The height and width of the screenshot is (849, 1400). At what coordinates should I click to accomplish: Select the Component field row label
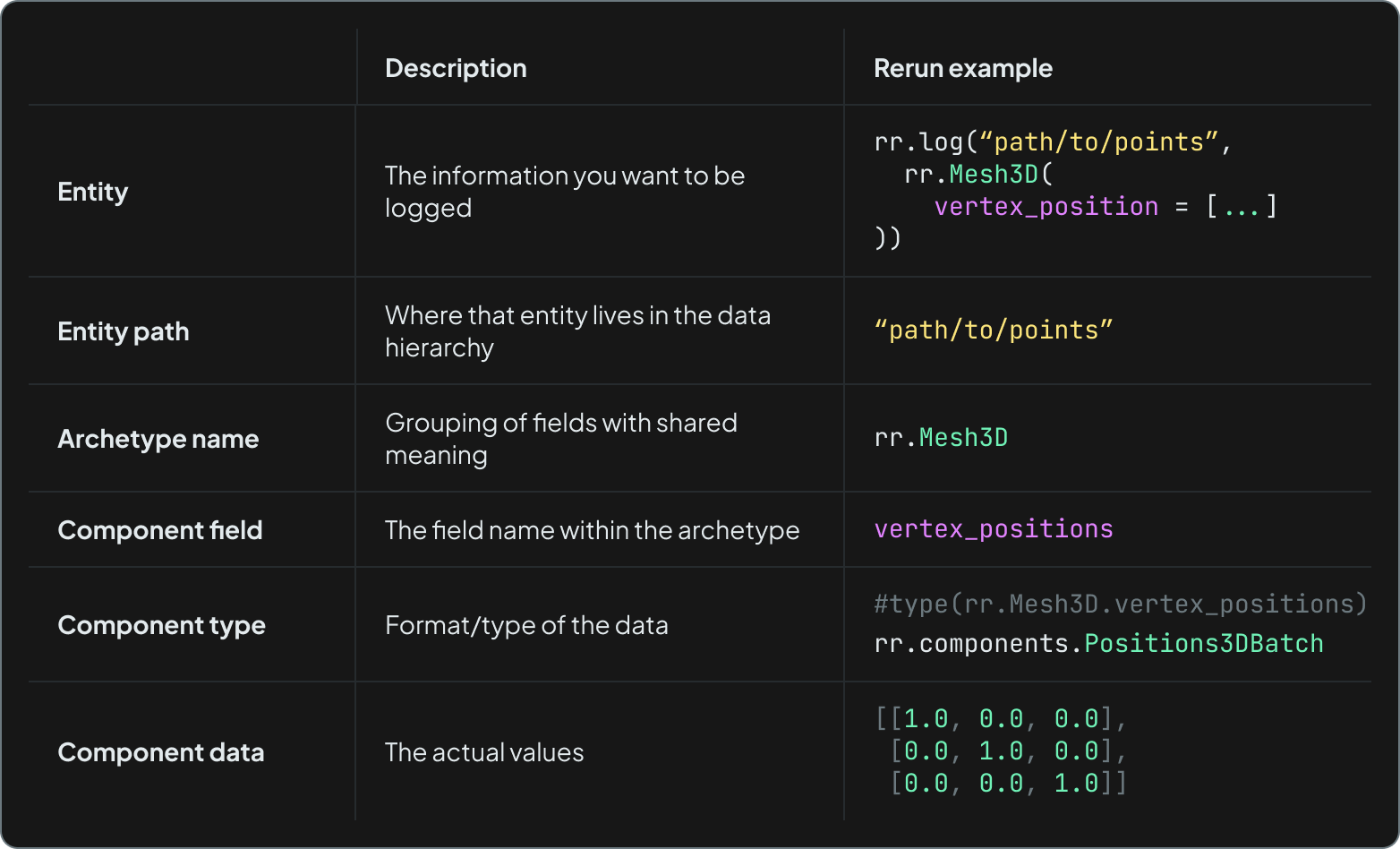pos(159,529)
